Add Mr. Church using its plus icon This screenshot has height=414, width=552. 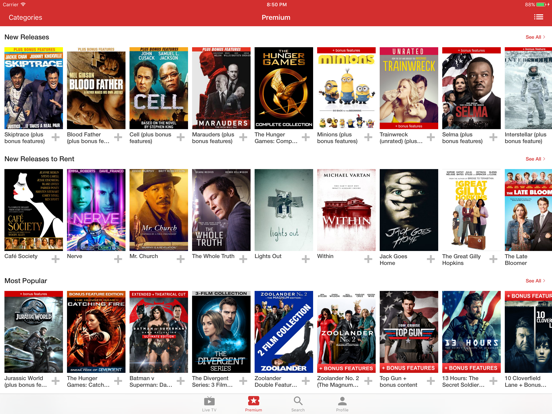click(x=181, y=259)
